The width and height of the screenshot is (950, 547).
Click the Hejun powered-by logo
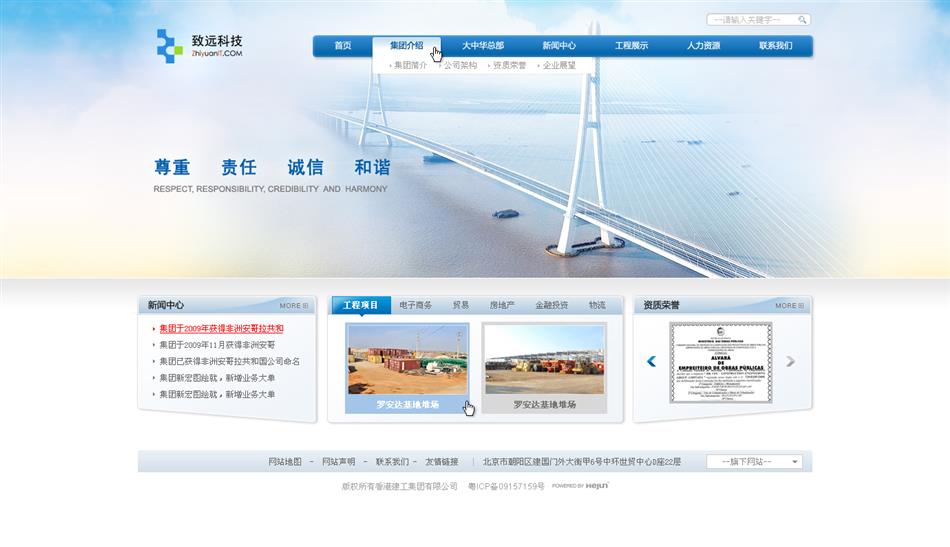(580, 486)
